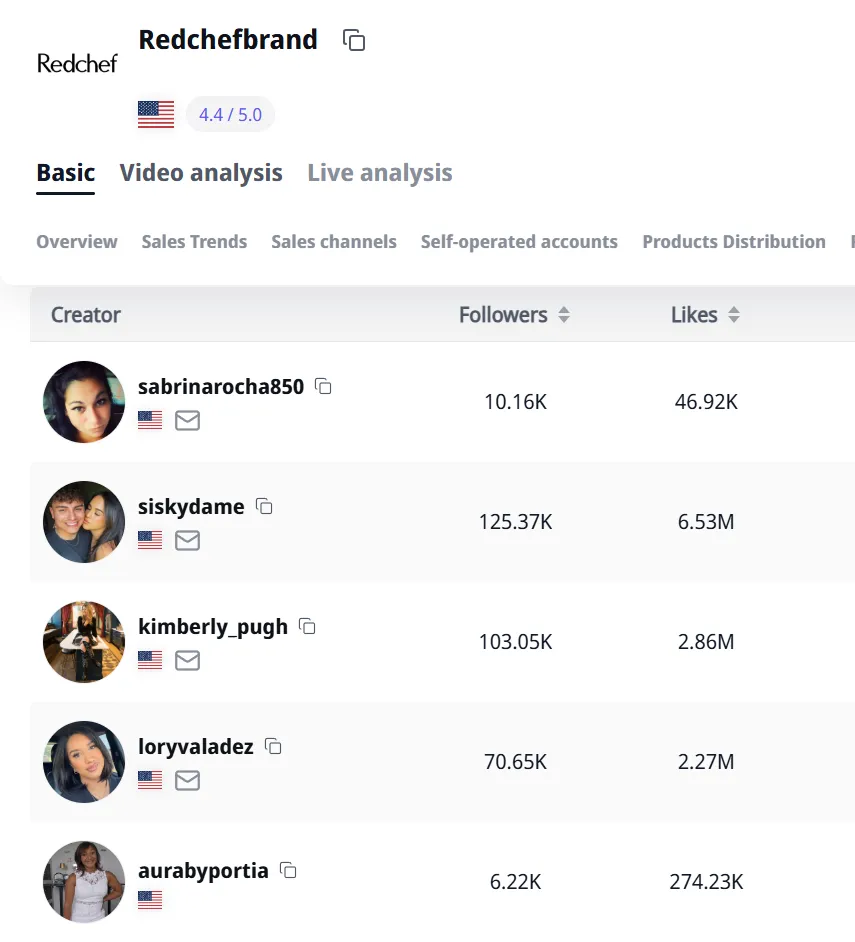Go to Sales channels section
This screenshot has height=942, width=855.
[334, 242]
